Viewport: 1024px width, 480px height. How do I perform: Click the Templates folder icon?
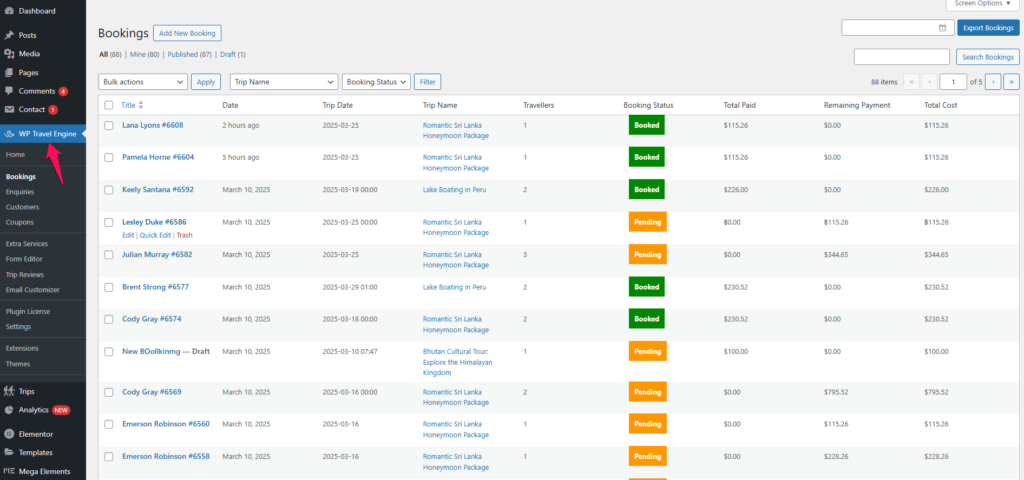9,452
